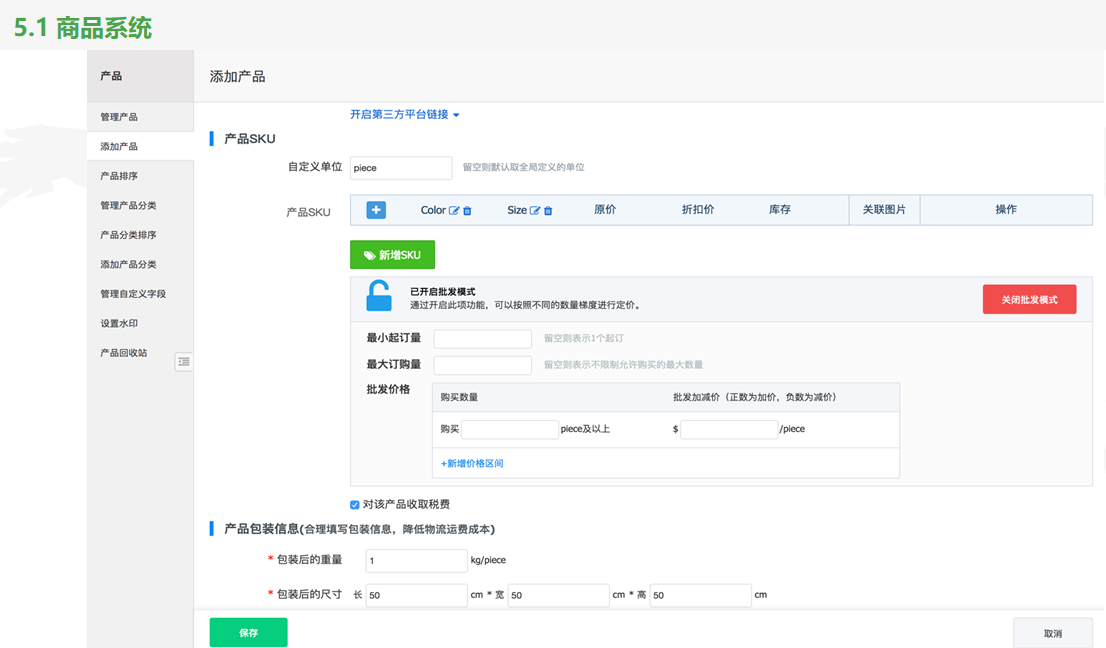
Task: Edit the Size attribute pencil icon
Action: (535, 211)
